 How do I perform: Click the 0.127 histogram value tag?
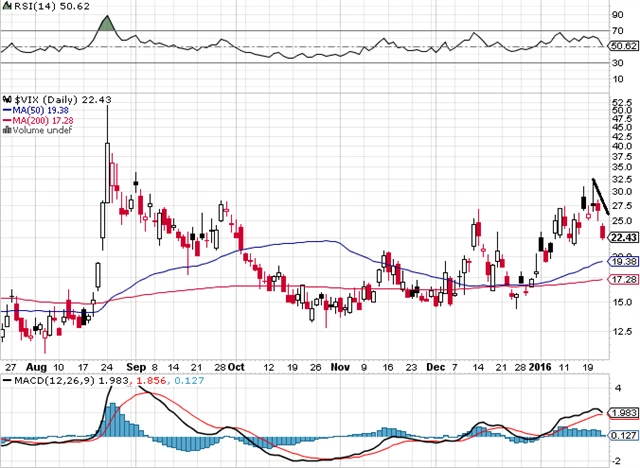(x=622, y=434)
